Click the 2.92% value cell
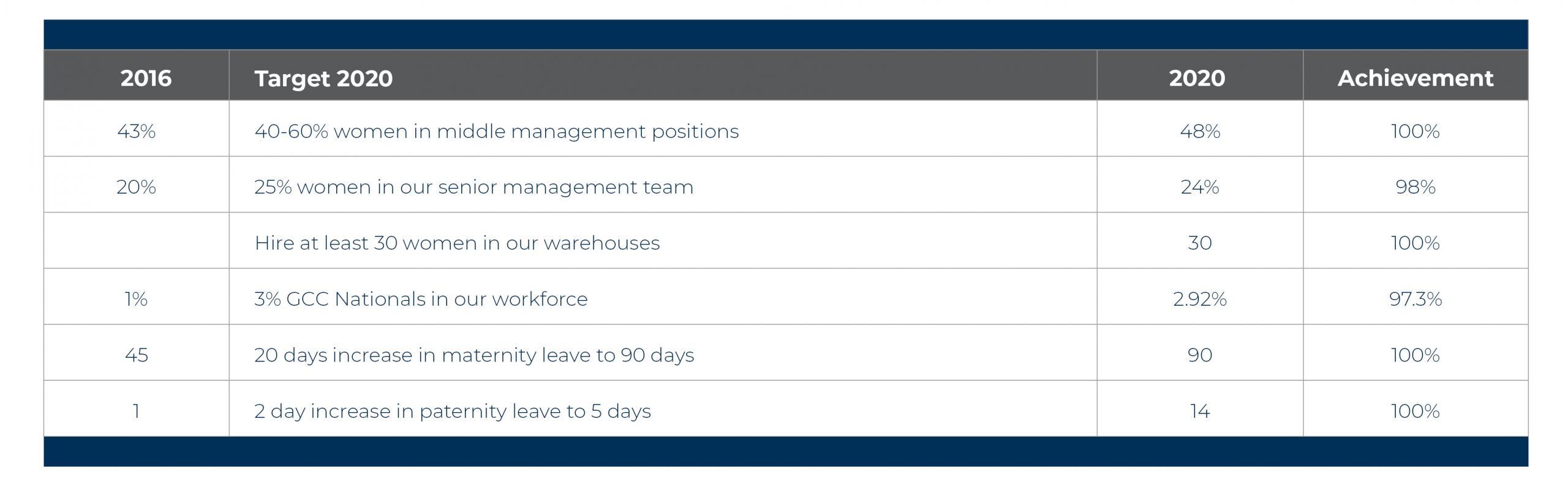 tap(1200, 299)
